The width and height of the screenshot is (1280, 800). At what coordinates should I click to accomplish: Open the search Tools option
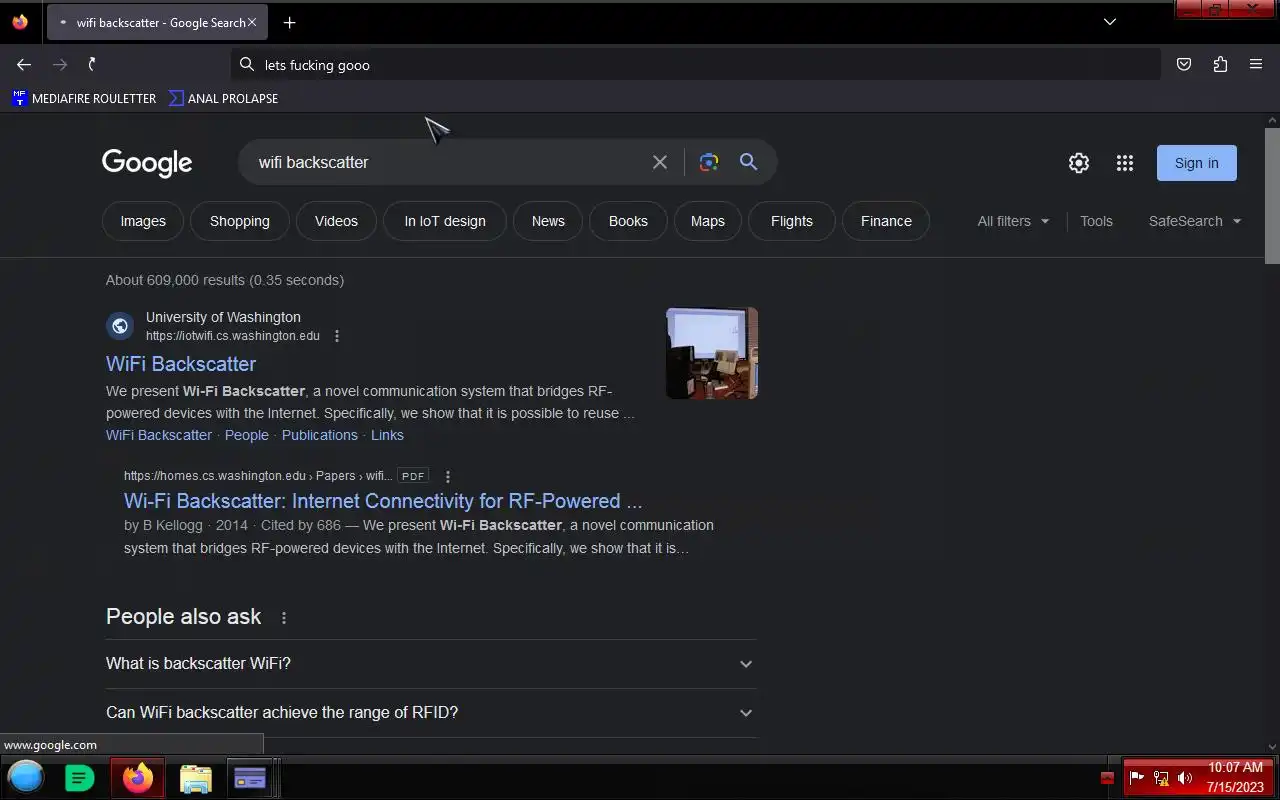pos(1096,221)
